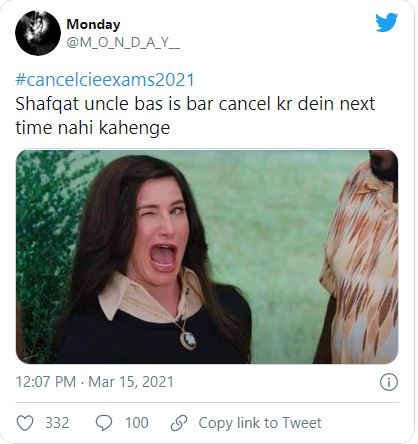Image resolution: width=418 pixels, height=444 pixels.
Task: Open the Monday profile avatar
Action: (x=38, y=33)
